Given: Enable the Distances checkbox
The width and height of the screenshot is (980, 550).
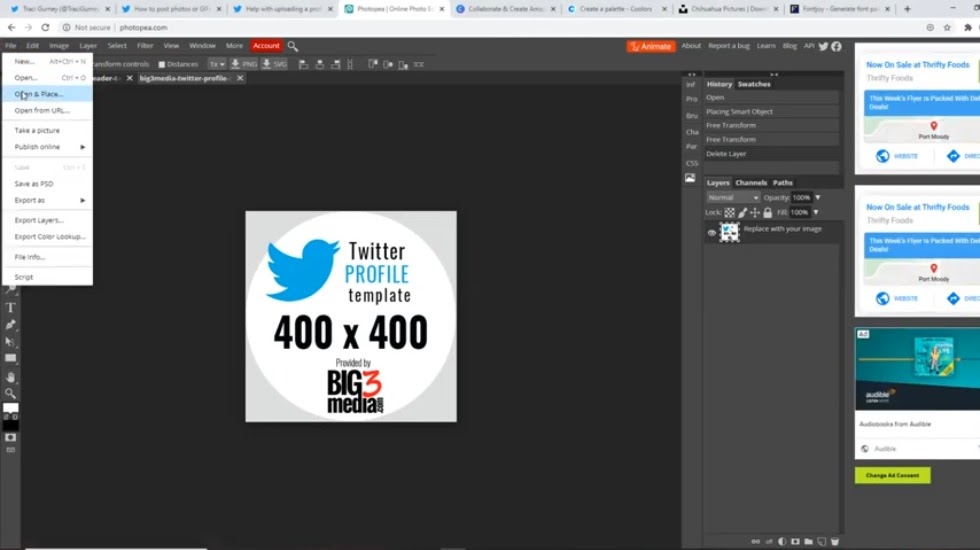Looking at the screenshot, I should coord(162,64).
